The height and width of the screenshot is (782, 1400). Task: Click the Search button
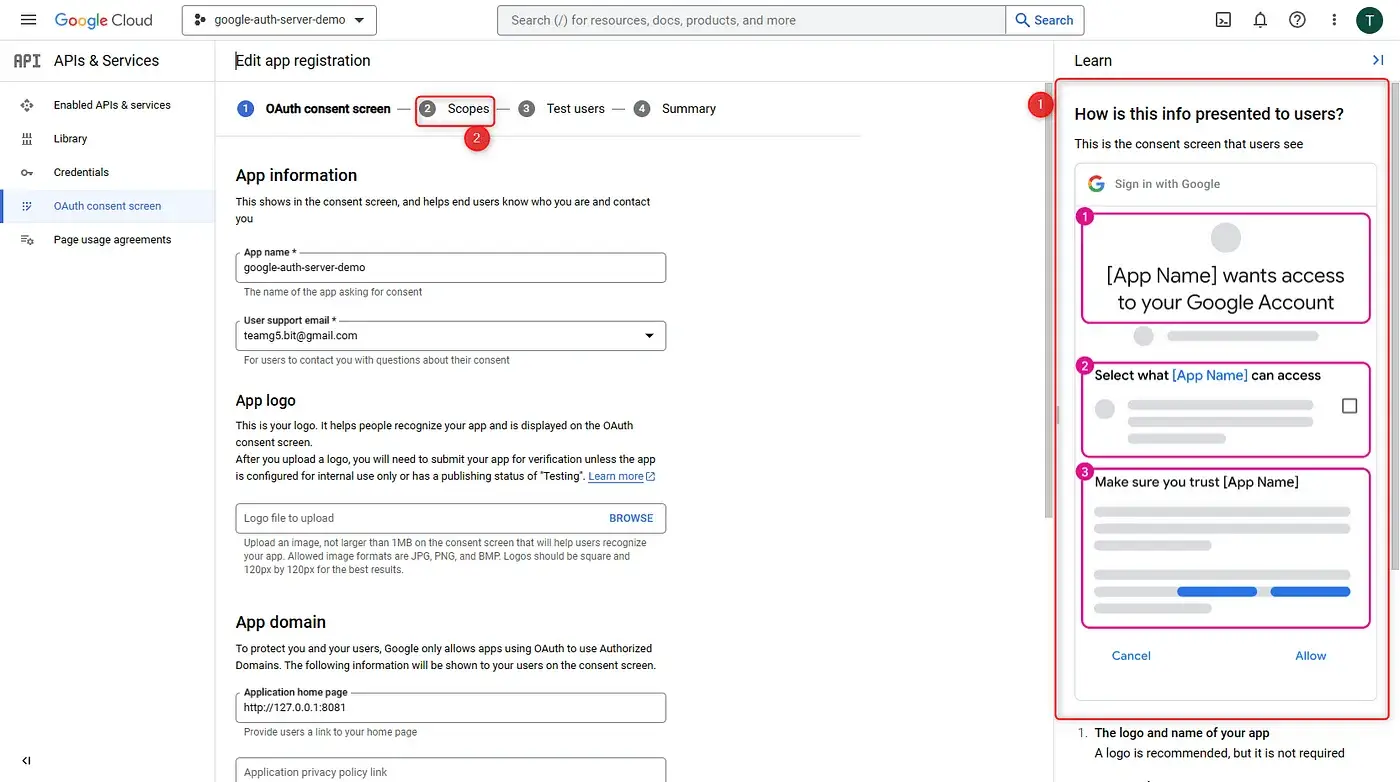[x=1045, y=20]
